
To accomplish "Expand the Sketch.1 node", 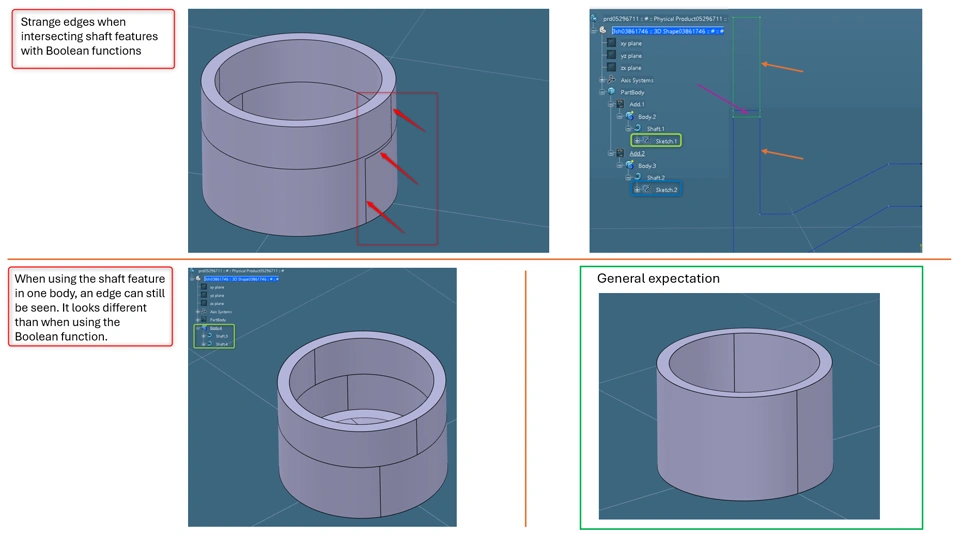I will [637, 141].
